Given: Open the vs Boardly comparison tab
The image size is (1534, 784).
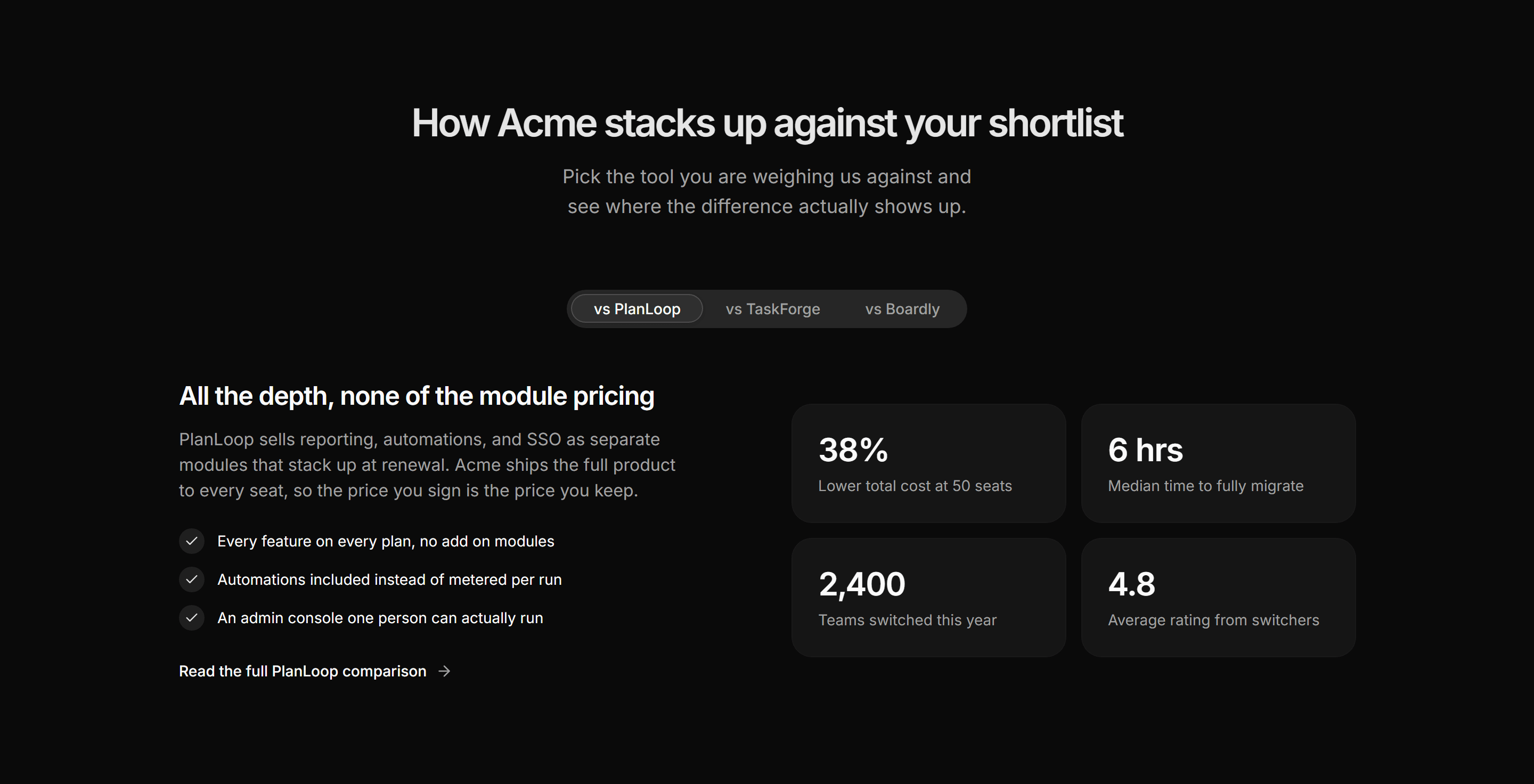Looking at the screenshot, I should click(x=902, y=309).
